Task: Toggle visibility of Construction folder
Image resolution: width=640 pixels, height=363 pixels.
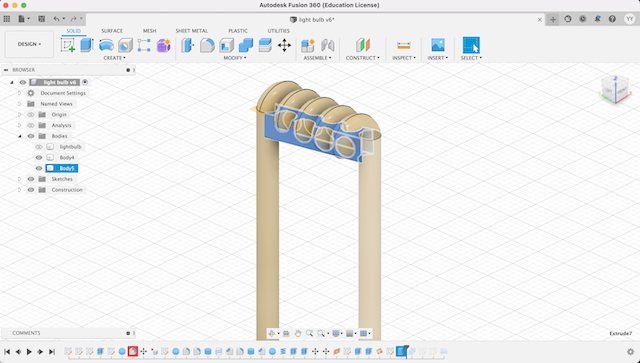Action: (x=31, y=190)
